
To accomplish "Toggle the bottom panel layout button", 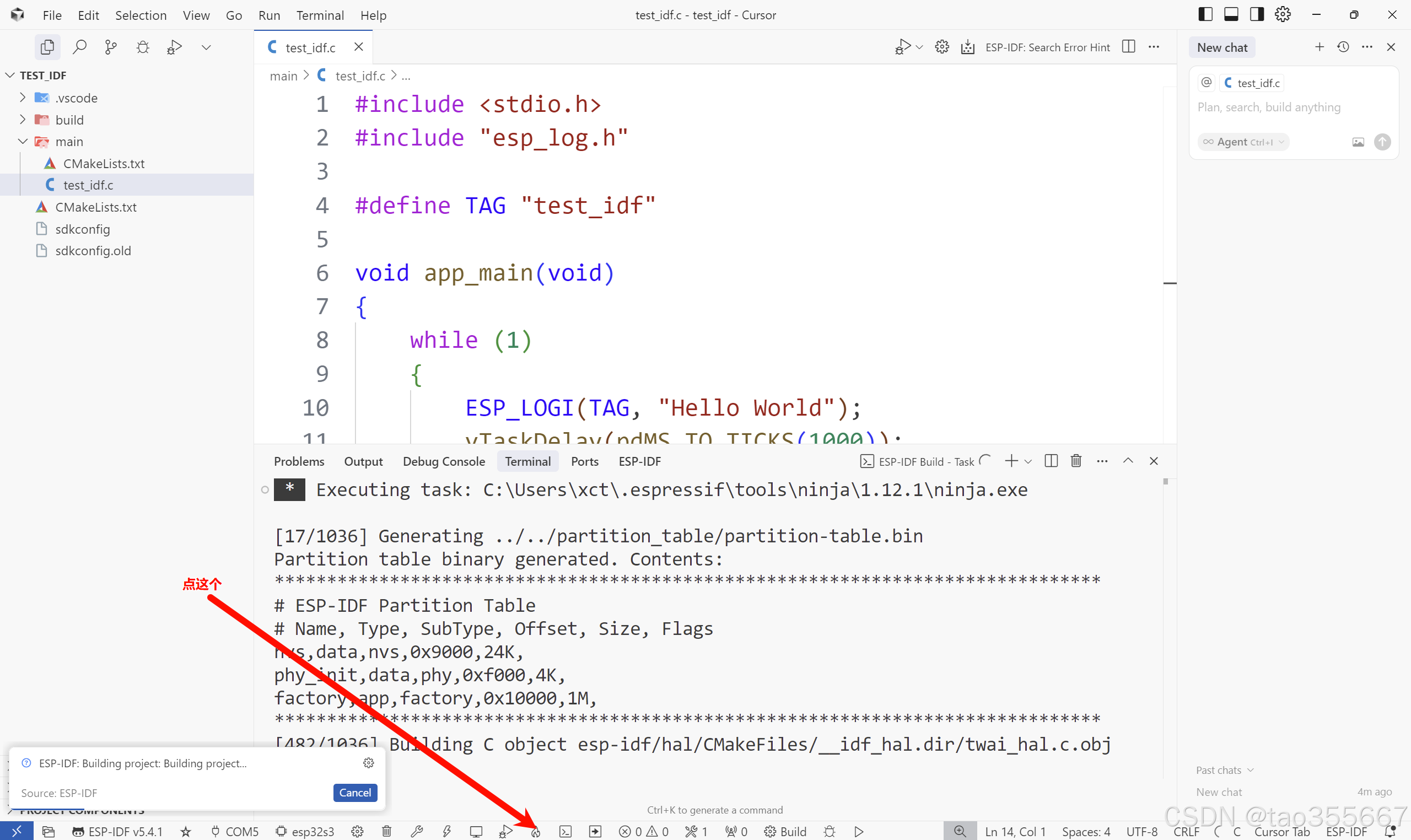I will [x=1231, y=15].
